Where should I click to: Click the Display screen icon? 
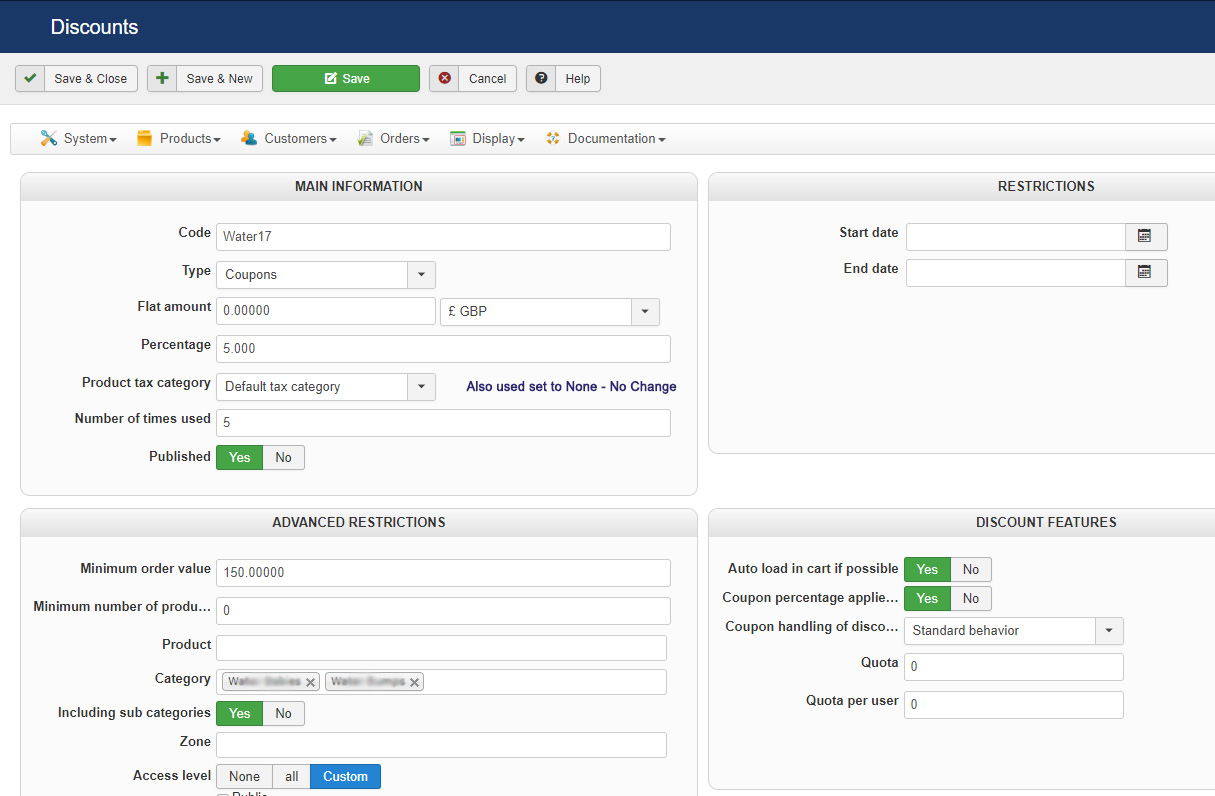click(x=458, y=138)
